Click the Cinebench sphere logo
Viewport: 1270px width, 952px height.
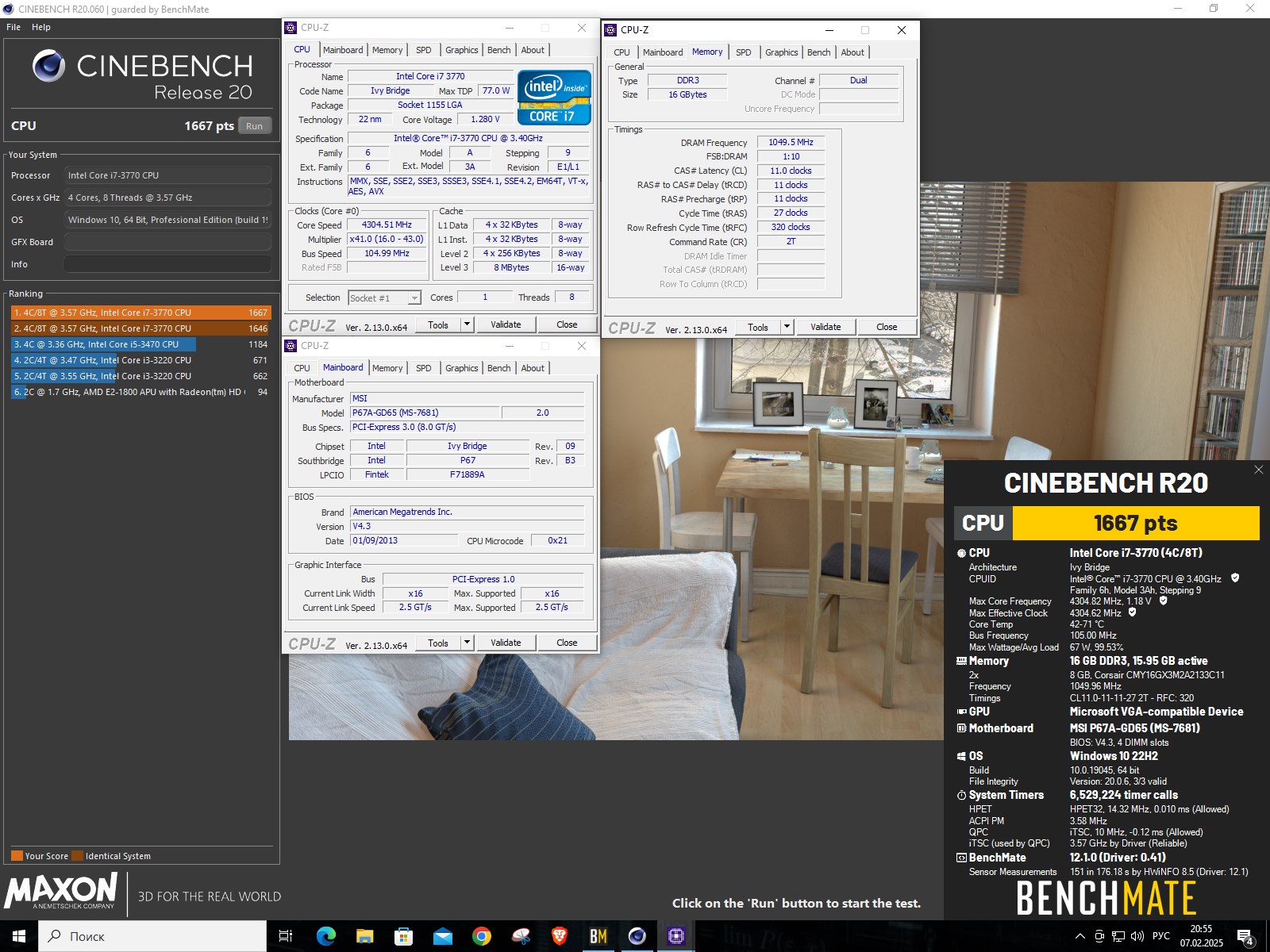[x=49, y=66]
